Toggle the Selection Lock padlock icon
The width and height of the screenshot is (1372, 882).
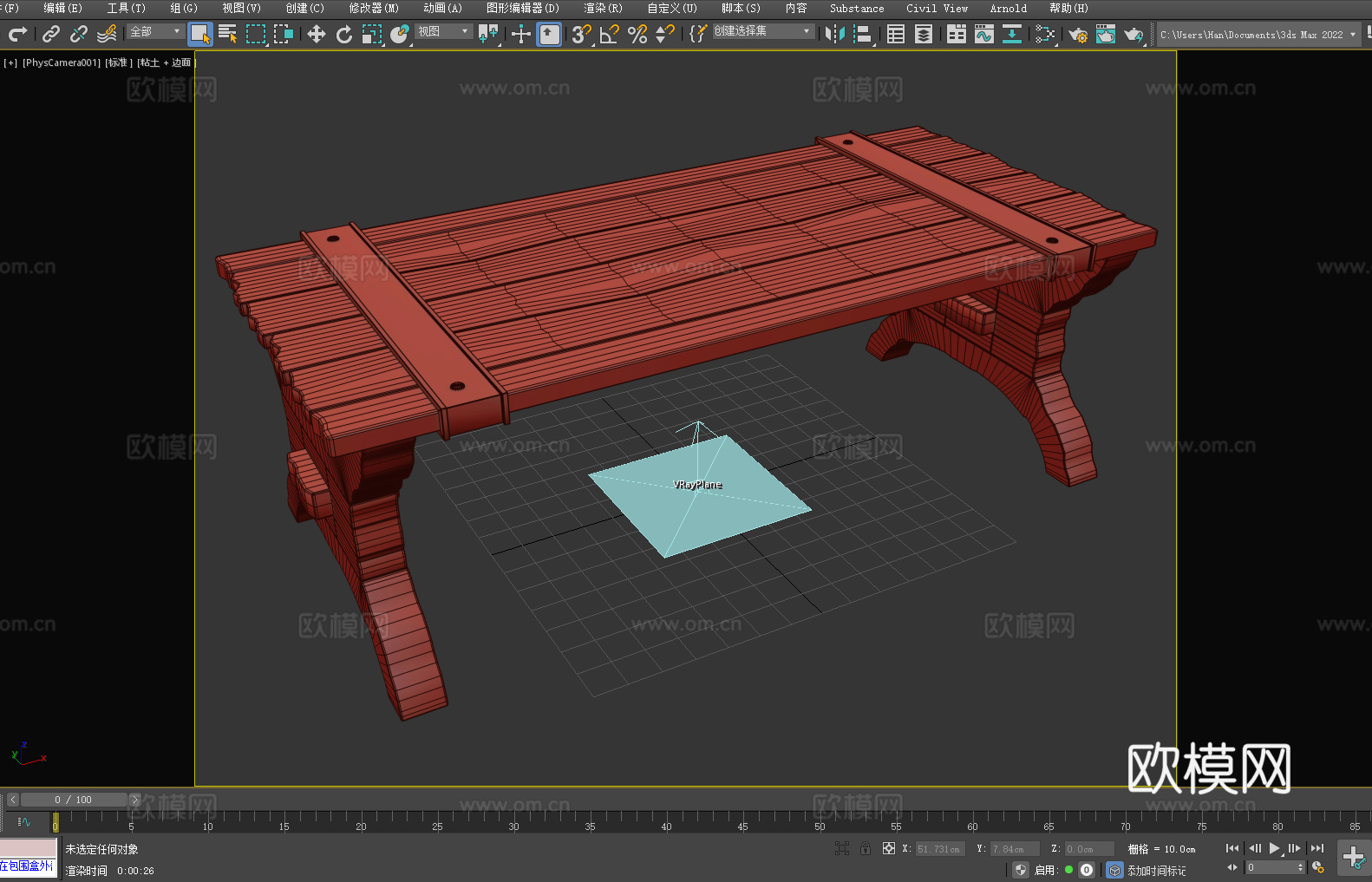tap(866, 848)
